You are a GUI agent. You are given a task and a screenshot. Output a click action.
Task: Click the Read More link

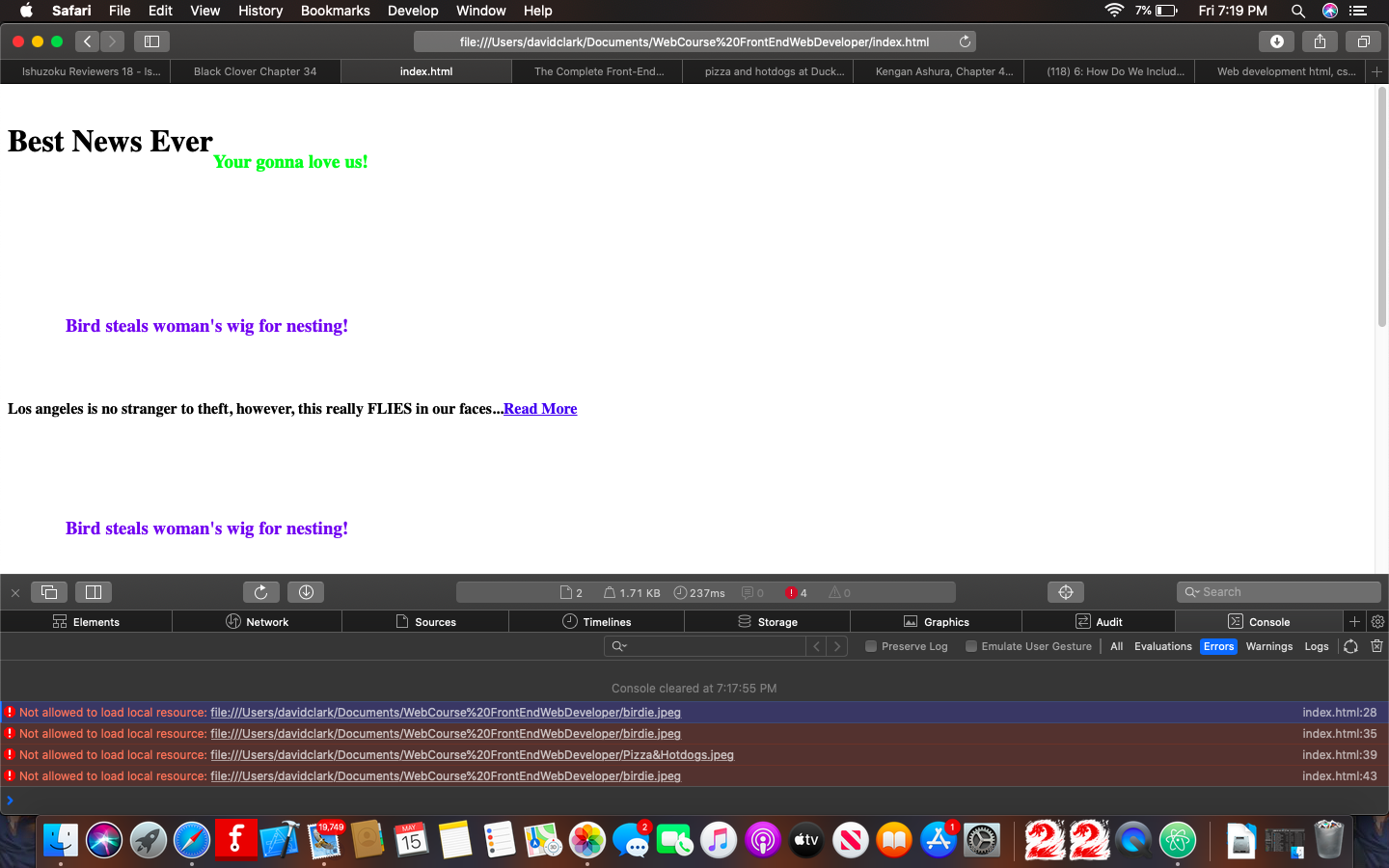tap(540, 409)
